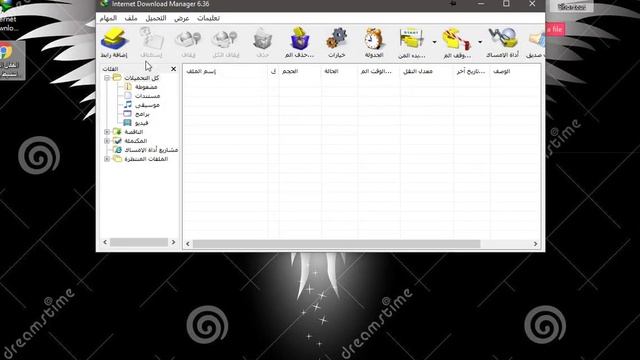The height and width of the screenshot is (360, 640).
Task: Select the Queues (الملفات المنتظرة) folder
Action: [146, 159]
